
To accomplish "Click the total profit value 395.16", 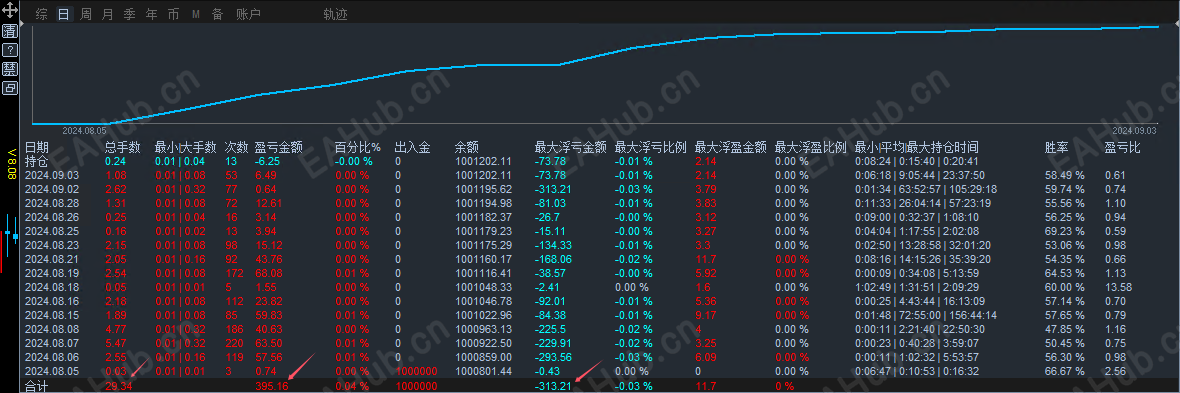I will tap(271, 386).
